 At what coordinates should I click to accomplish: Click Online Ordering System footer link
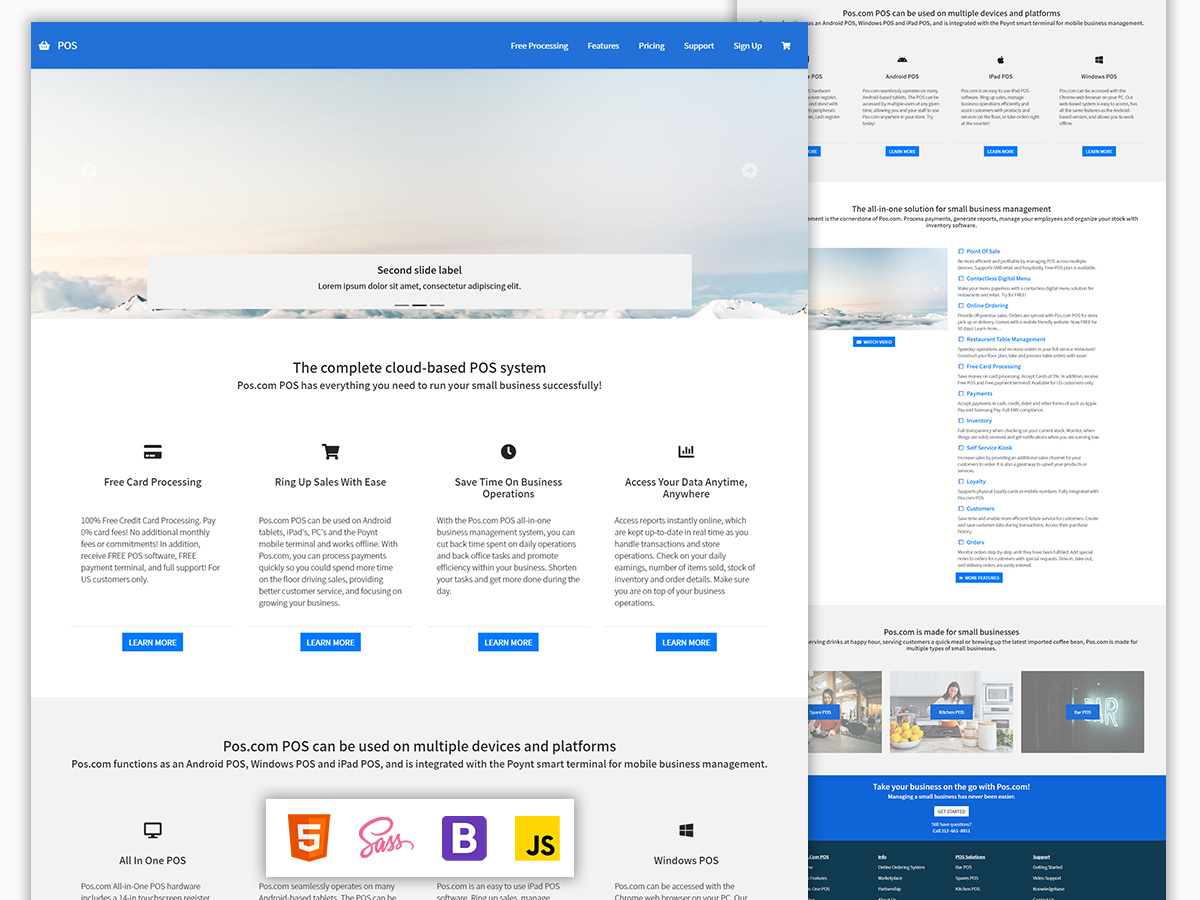(x=901, y=867)
